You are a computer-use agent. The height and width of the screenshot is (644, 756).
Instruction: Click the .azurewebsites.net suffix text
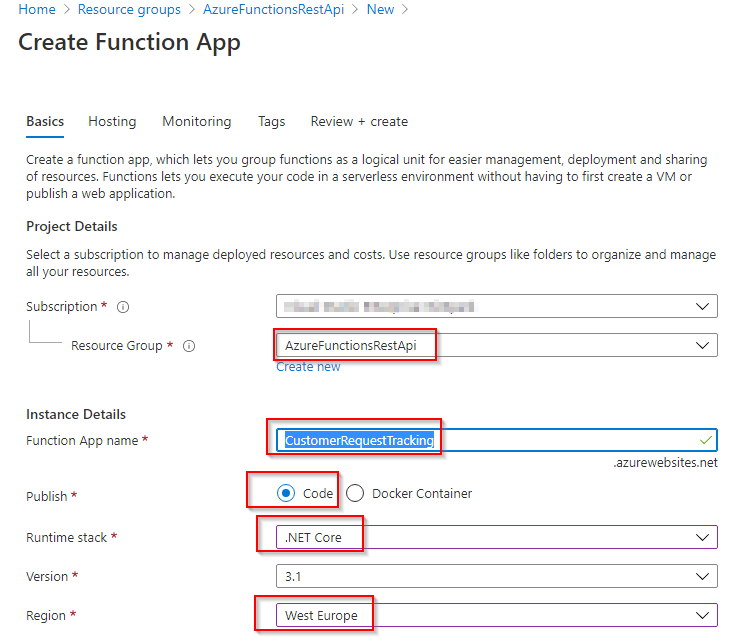(665, 463)
